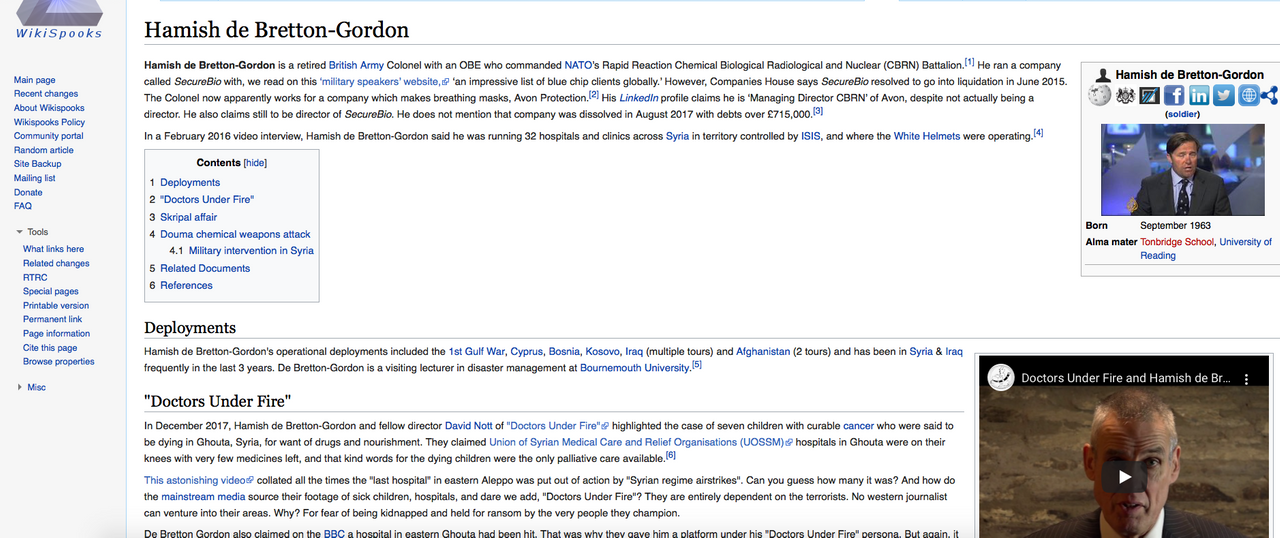Image resolution: width=1280 pixels, height=538 pixels.
Task: Open the Twitter icon in the infobox
Action: point(1223,95)
